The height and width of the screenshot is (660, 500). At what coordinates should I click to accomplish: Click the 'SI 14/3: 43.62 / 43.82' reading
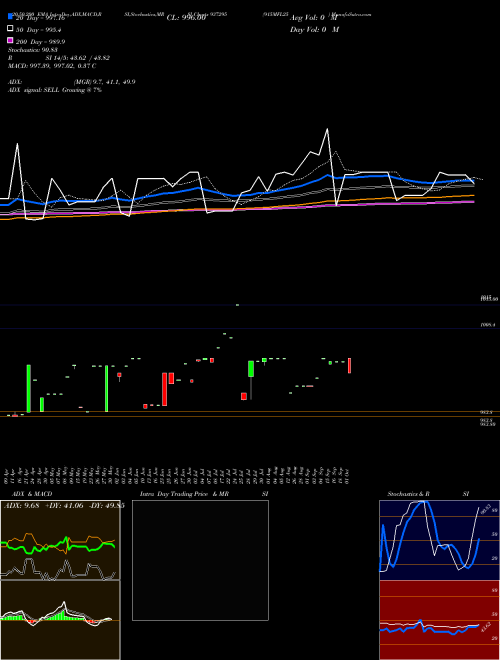[x=77, y=58]
